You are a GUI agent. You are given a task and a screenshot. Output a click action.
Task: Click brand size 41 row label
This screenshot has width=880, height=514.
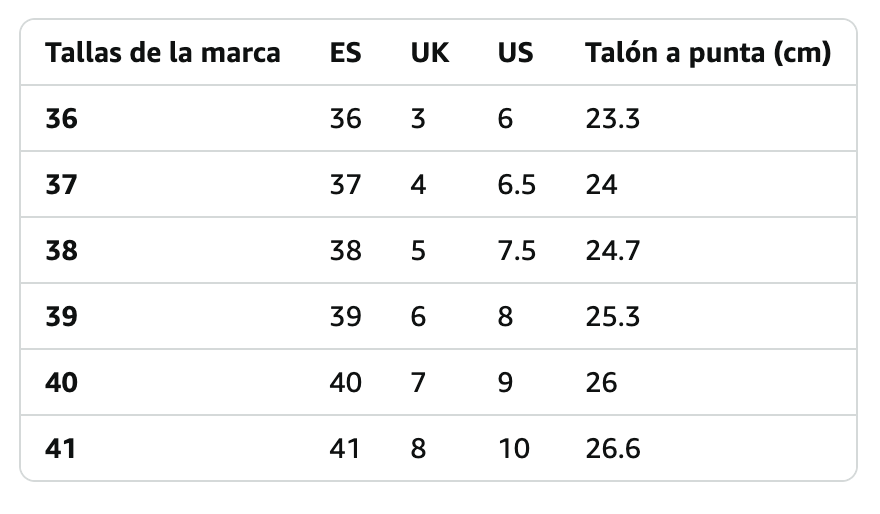tap(61, 449)
